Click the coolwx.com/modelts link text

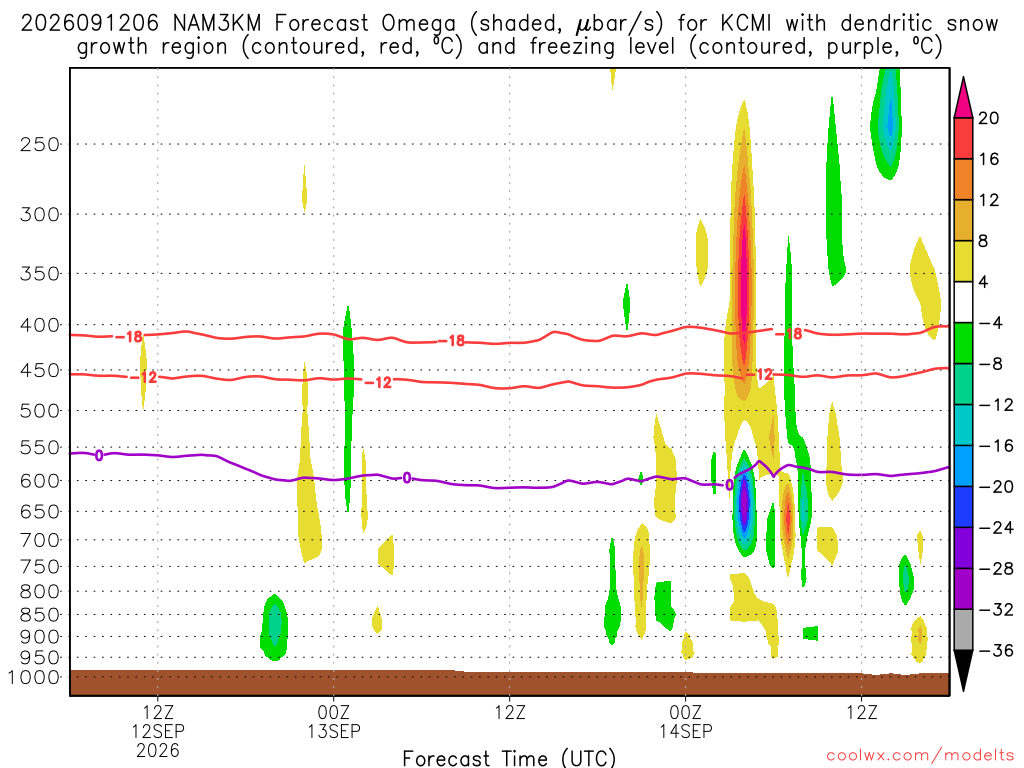tap(920, 755)
